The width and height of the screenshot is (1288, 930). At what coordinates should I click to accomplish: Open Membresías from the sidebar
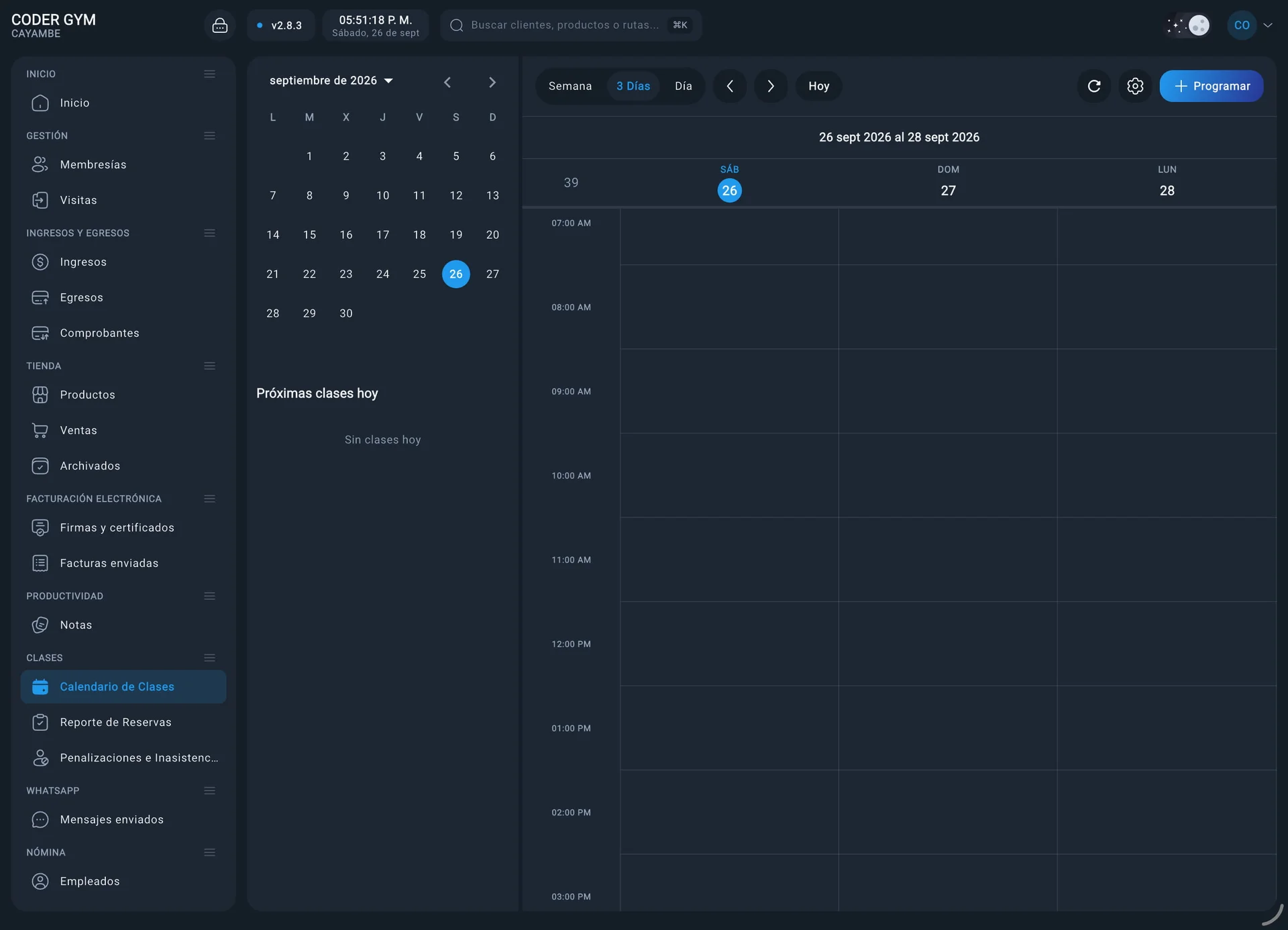click(123, 164)
